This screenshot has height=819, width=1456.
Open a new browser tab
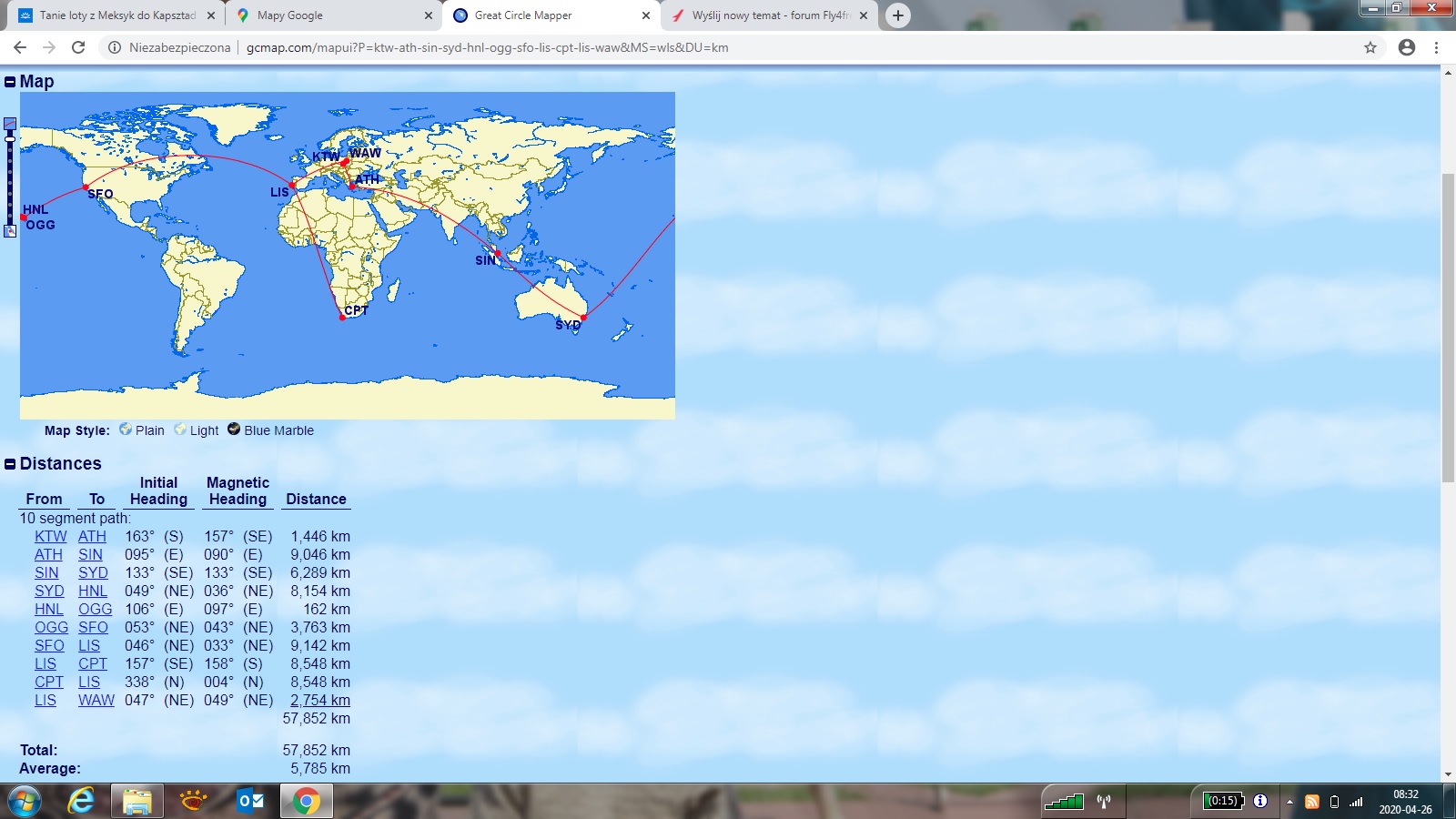click(x=898, y=15)
